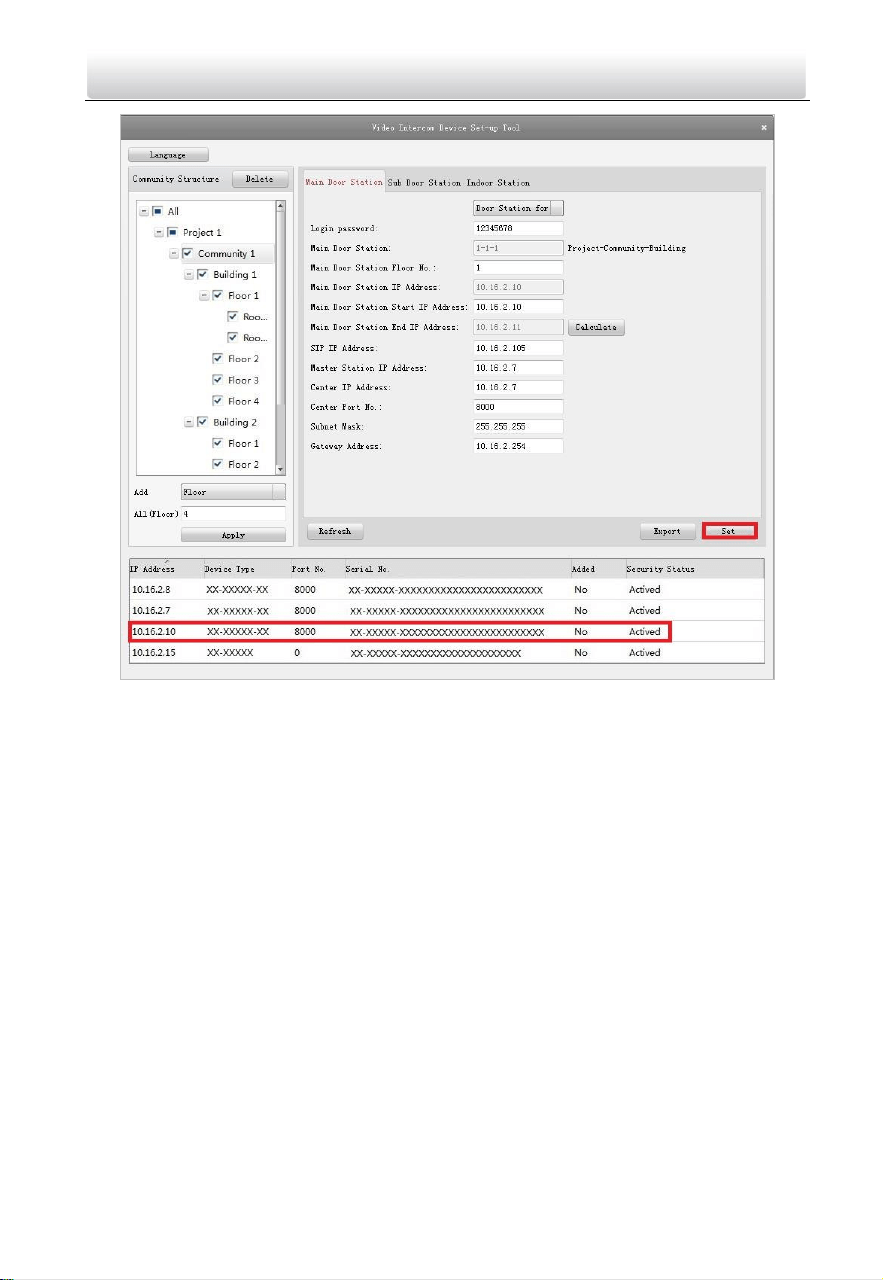Select device row 10.16.2.15
883x1280 pixels.
446,652
